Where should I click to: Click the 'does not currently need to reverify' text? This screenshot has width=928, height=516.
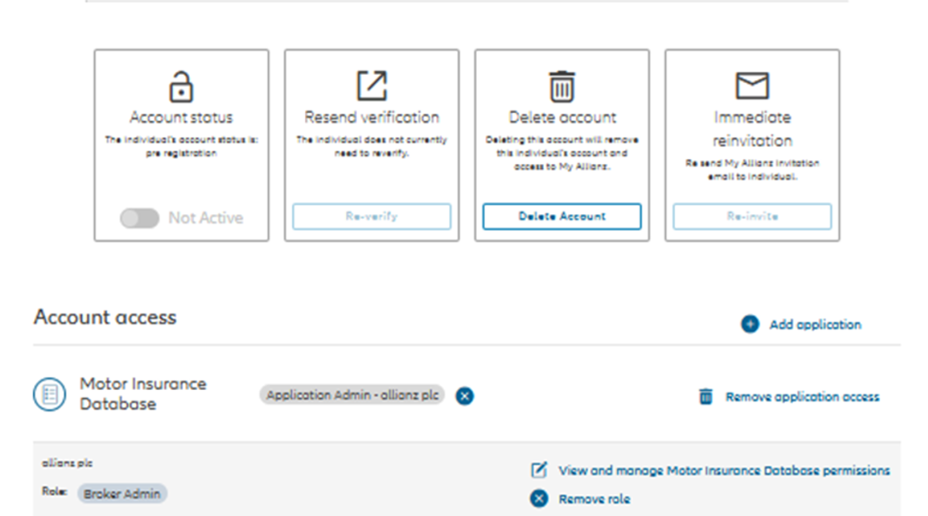372,146
